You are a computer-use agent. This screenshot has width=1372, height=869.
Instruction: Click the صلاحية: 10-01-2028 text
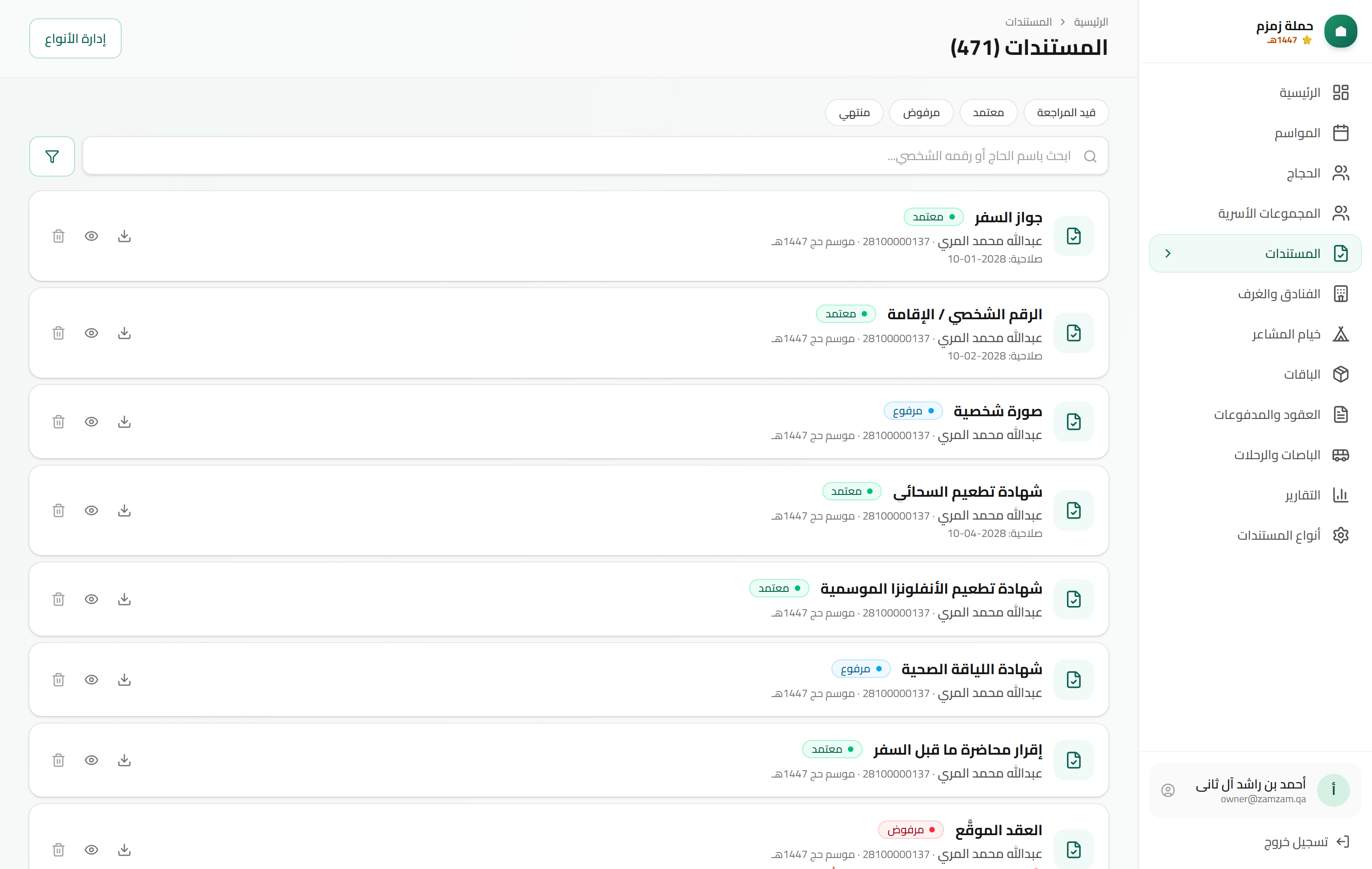994,259
